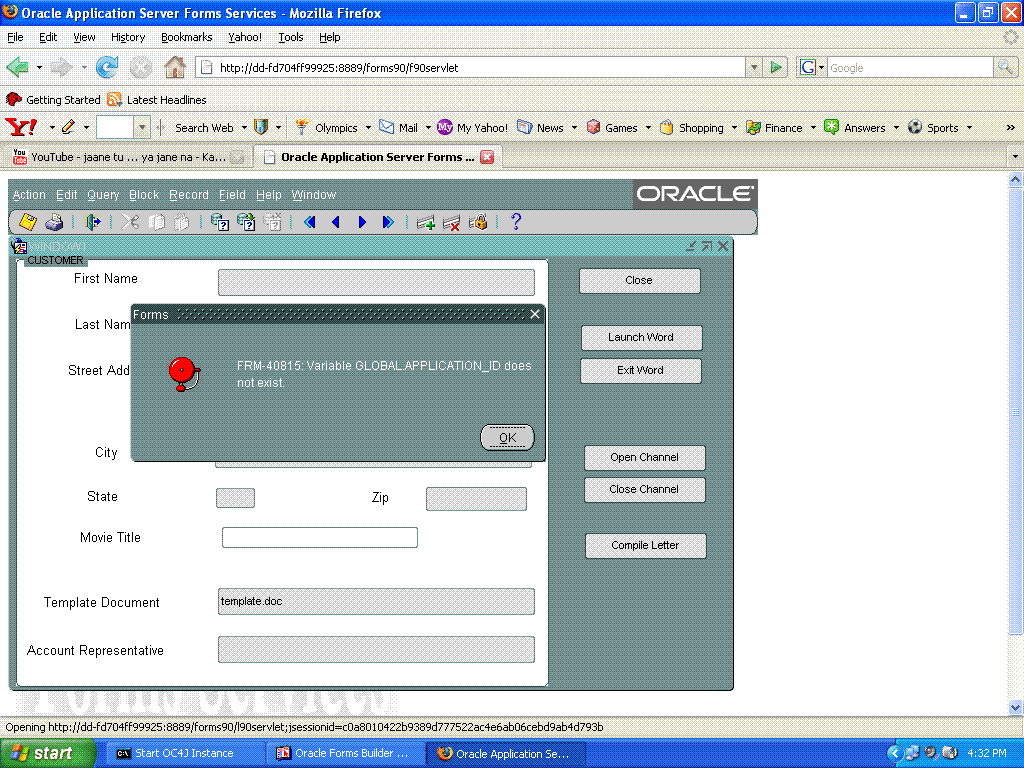This screenshot has height=768, width=1024.
Task: Close the Forms error dialog with X
Action: (x=535, y=314)
